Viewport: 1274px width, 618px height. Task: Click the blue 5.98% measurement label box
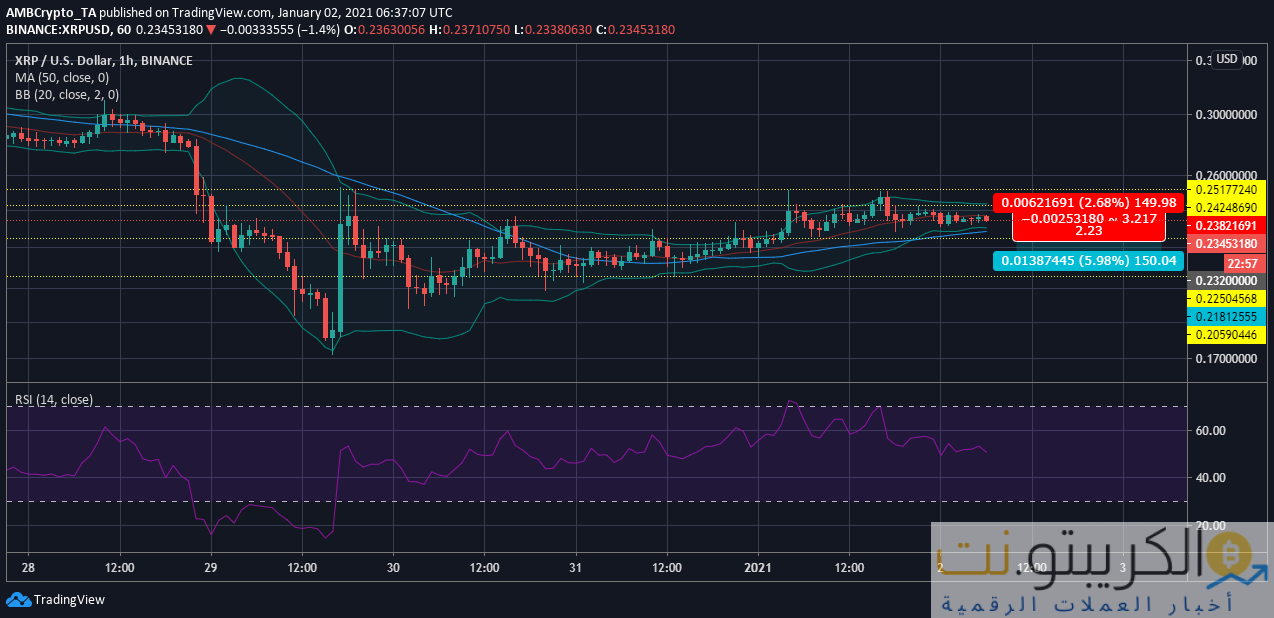tap(1087, 260)
